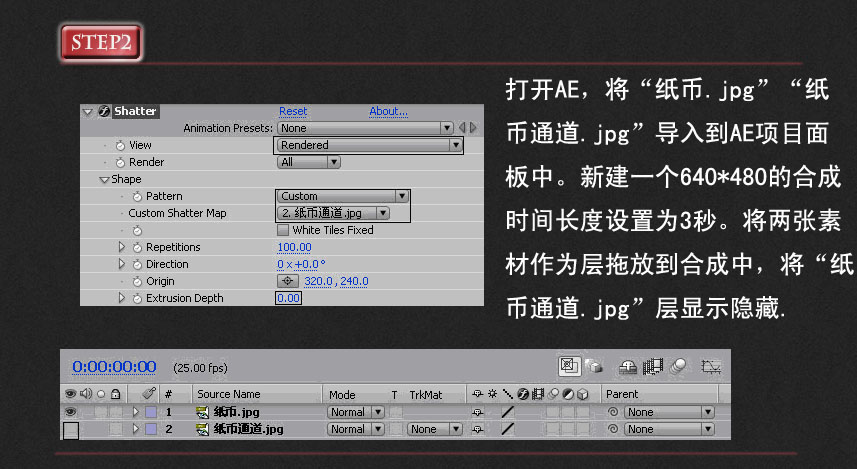The image size is (857, 469).
Task: Toggle the Pattern stopwatch
Action: (137, 196)
